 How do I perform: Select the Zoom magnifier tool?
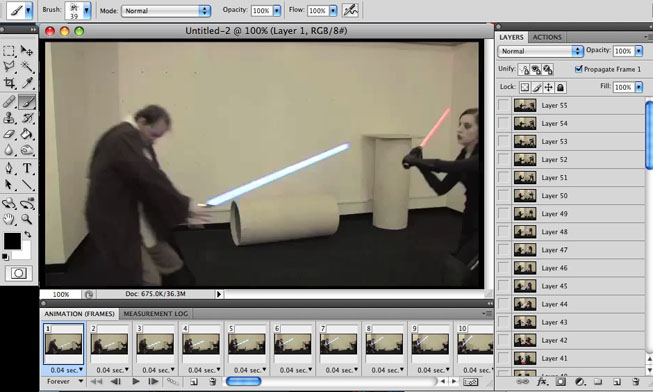27,219
